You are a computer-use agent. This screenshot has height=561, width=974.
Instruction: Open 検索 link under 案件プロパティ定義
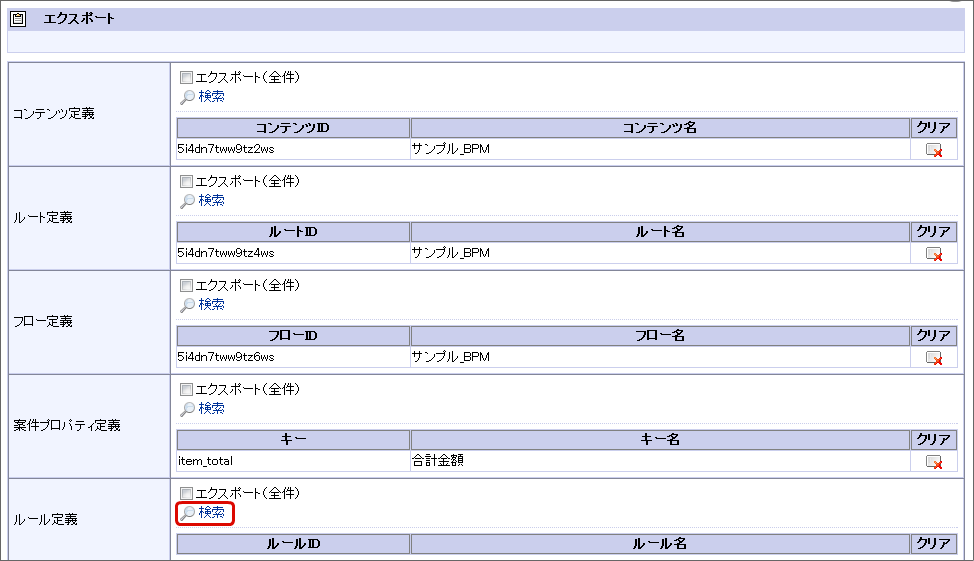(x=211, y=408)
